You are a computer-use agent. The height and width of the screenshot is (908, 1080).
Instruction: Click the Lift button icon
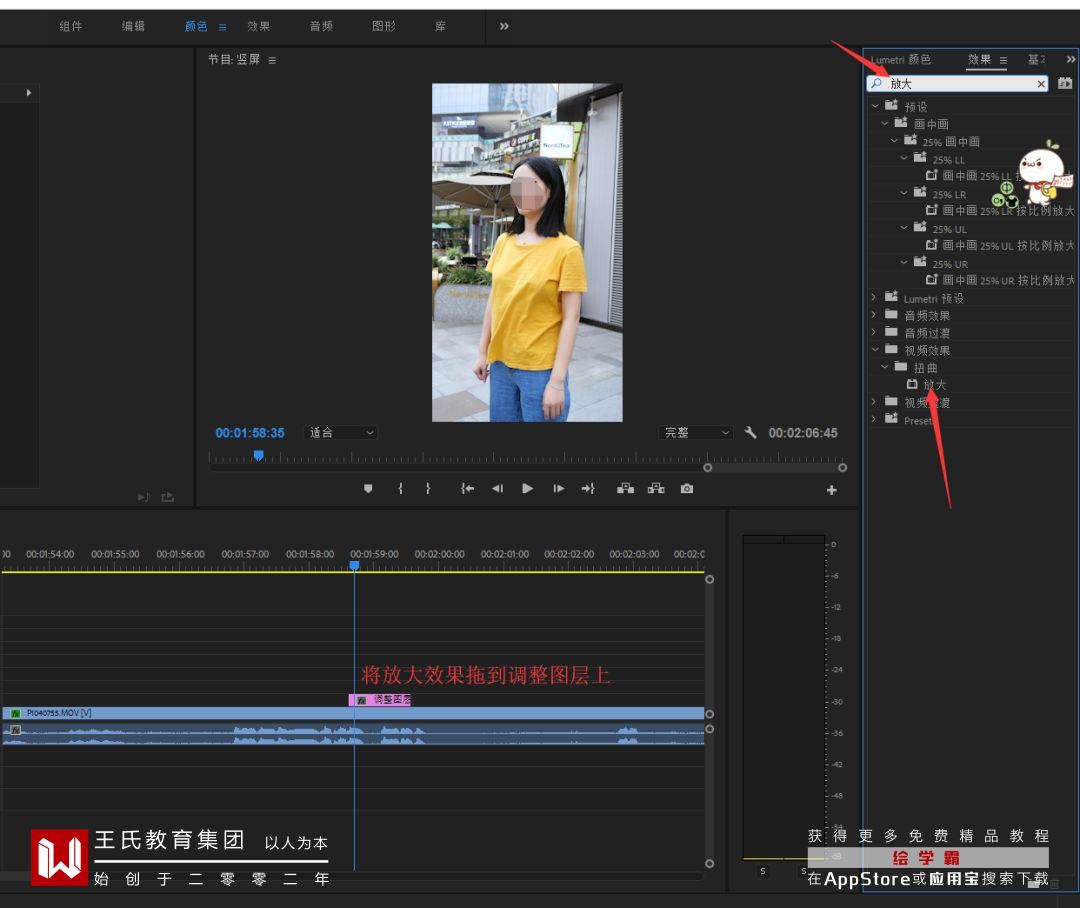point(625,489)
